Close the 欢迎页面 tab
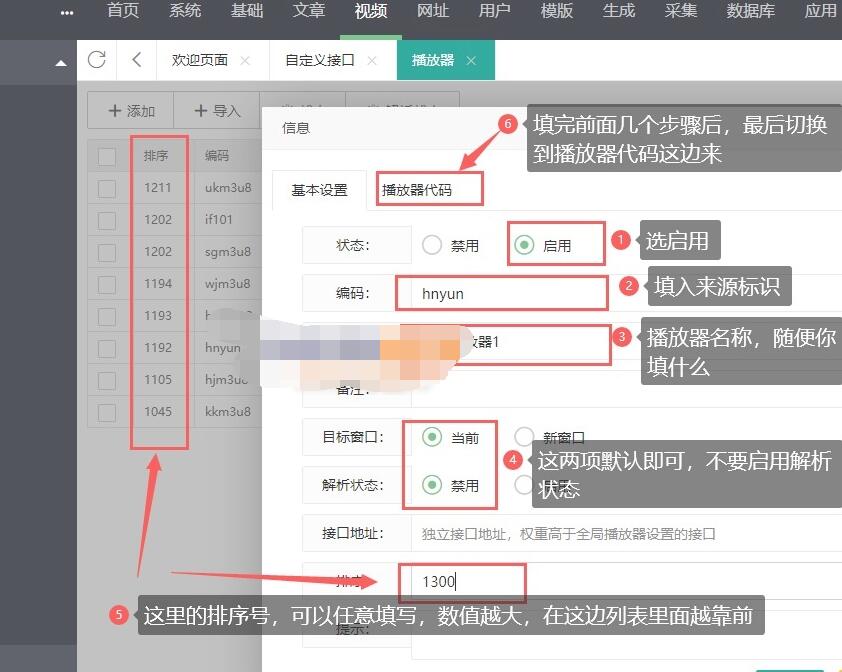This screenshot has width=842, height=672. coord(245,61)
